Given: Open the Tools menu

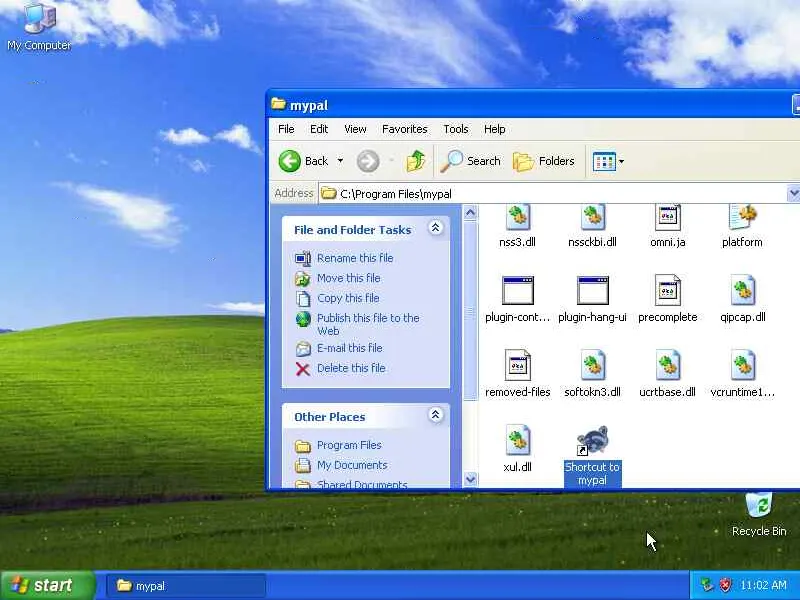Looking at the screenshot, I should point(456,129).
